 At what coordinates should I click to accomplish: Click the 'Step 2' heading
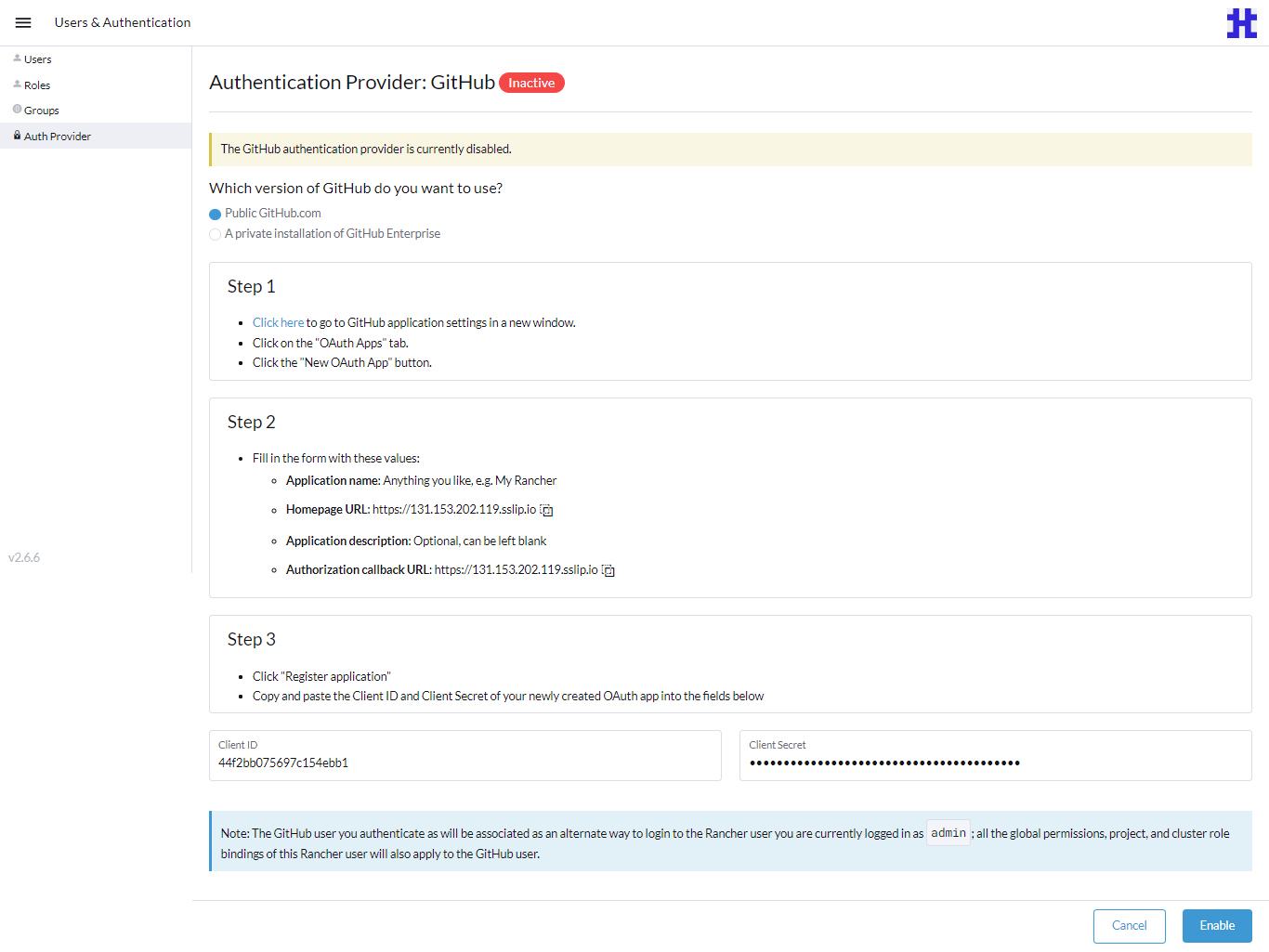252,423
